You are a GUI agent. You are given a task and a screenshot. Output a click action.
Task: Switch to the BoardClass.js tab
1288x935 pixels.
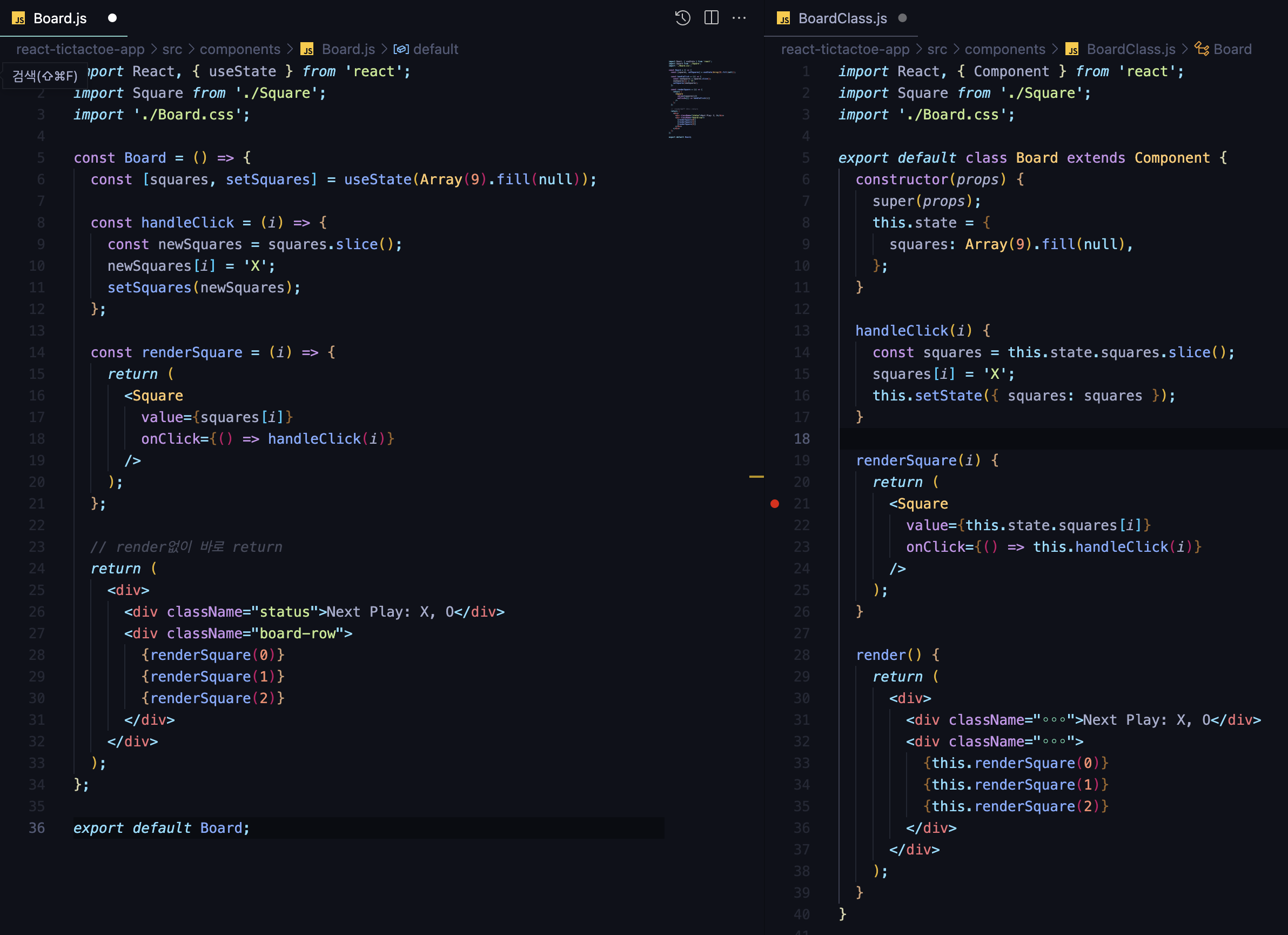(x=842, y=19)
